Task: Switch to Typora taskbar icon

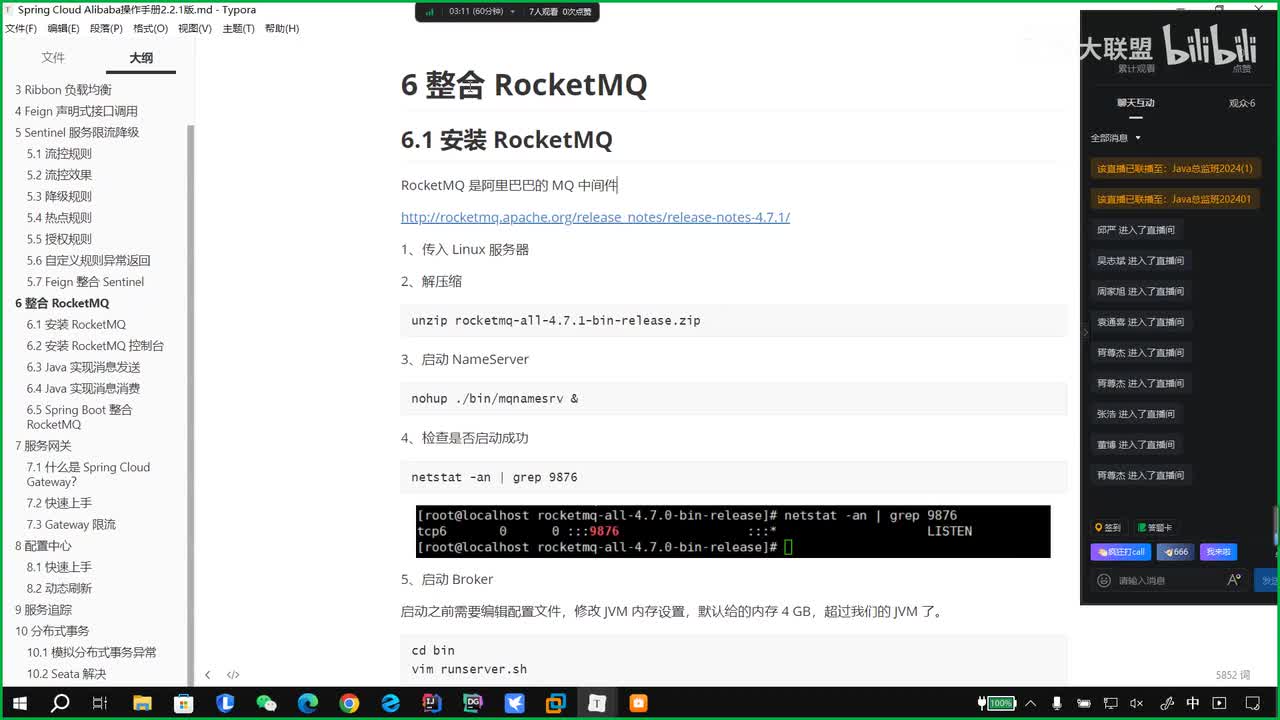Action: [597, 703]
